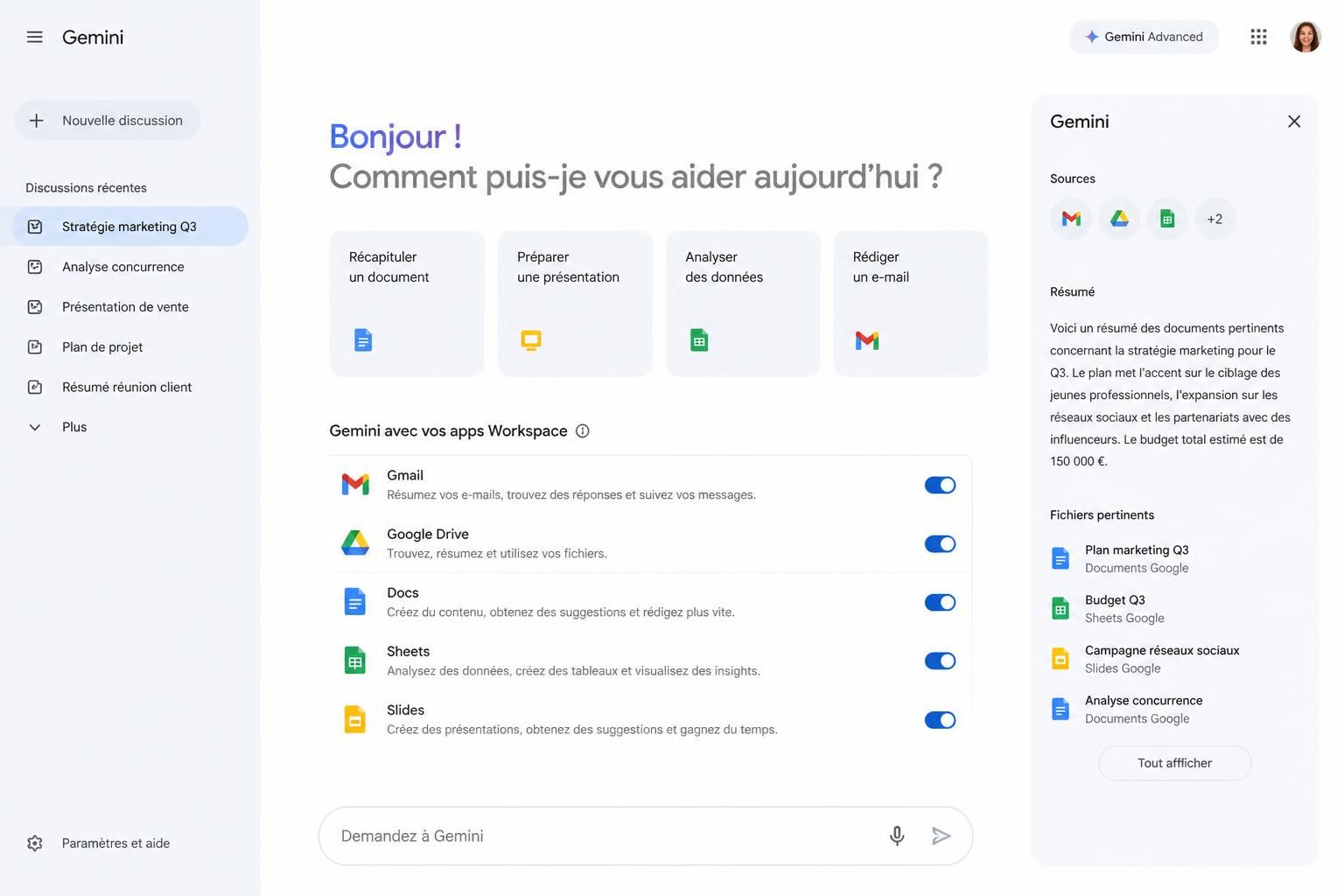Click the Sheets source icon in side panel
The image size is (1344, 896).
point(1167,219)
